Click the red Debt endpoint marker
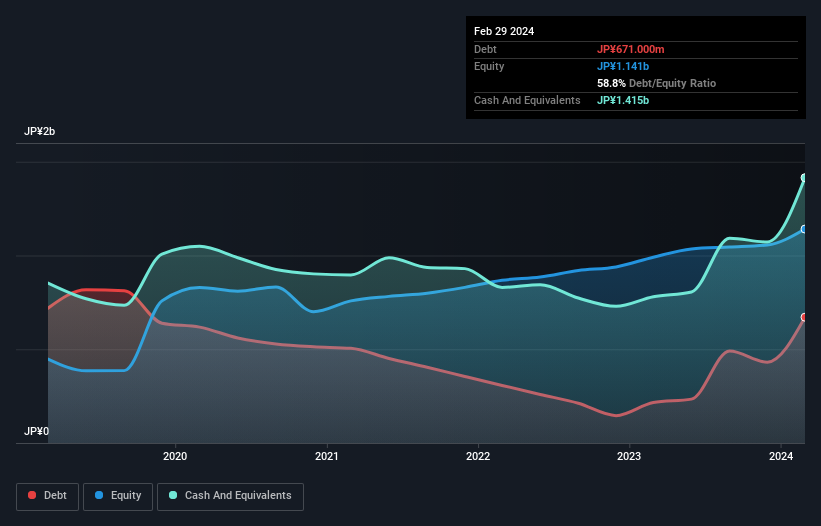 pyautogui.click(x=804, y=317)
